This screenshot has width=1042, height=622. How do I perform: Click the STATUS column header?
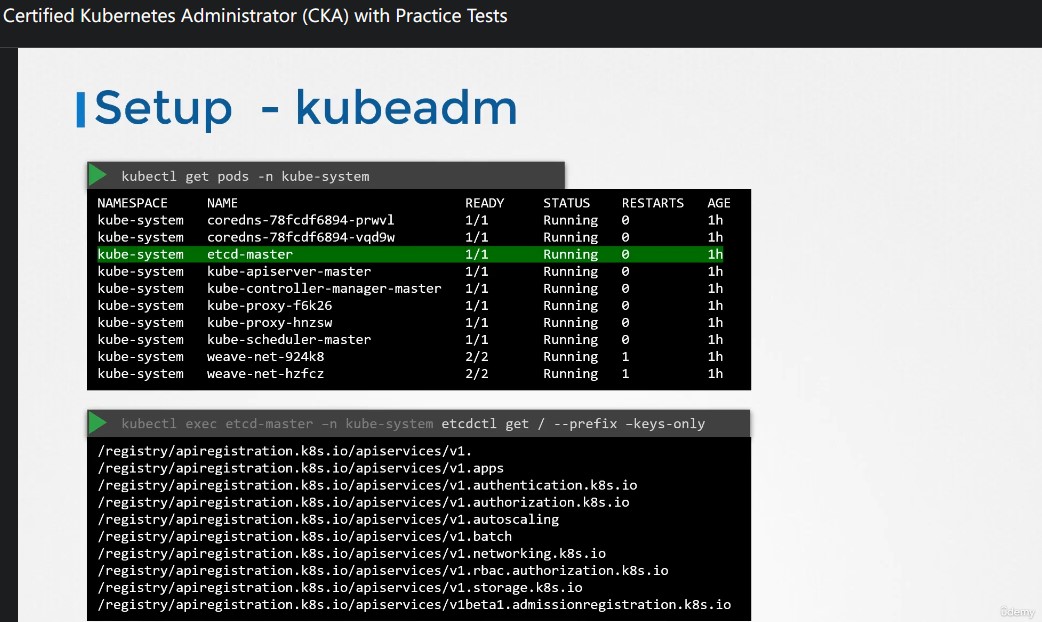566,203
